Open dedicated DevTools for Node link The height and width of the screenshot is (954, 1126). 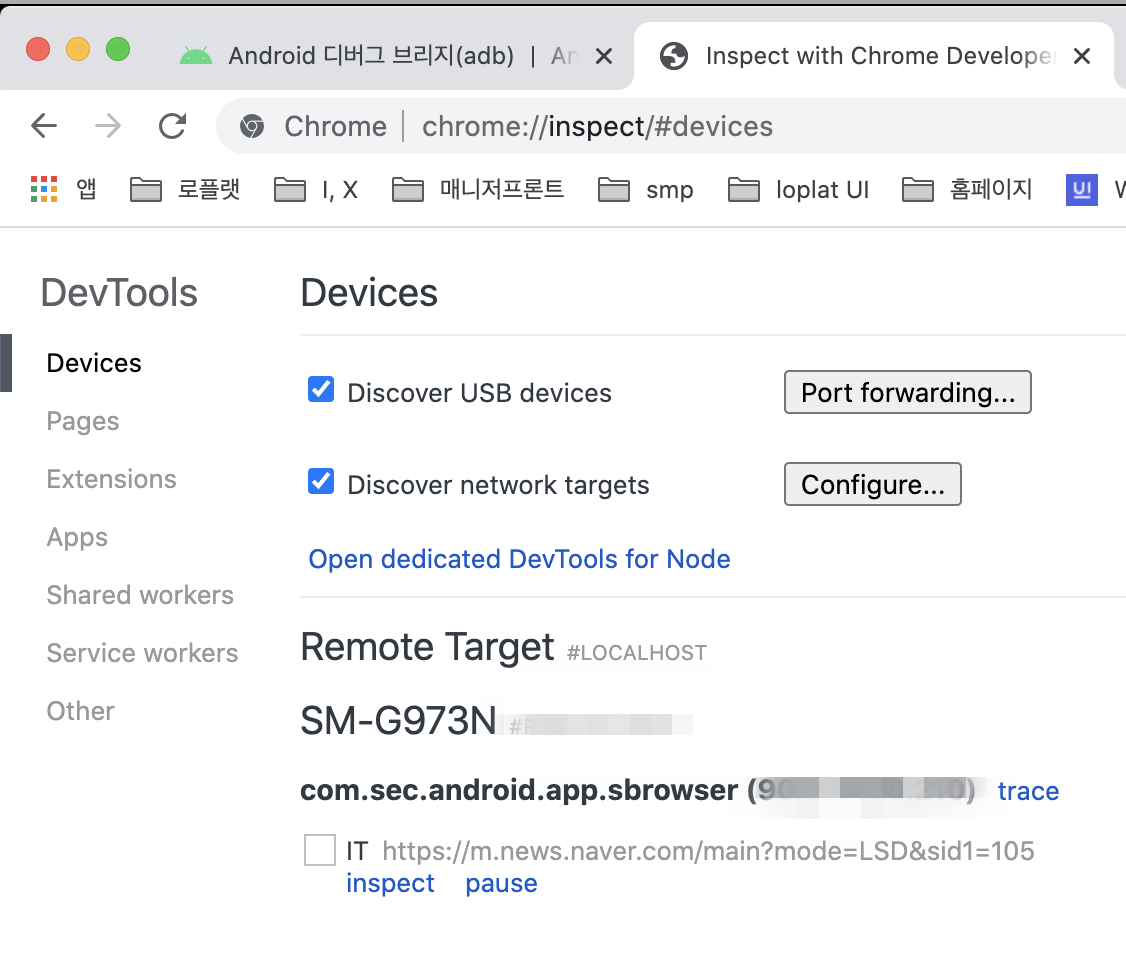click(x=519, y=559)
